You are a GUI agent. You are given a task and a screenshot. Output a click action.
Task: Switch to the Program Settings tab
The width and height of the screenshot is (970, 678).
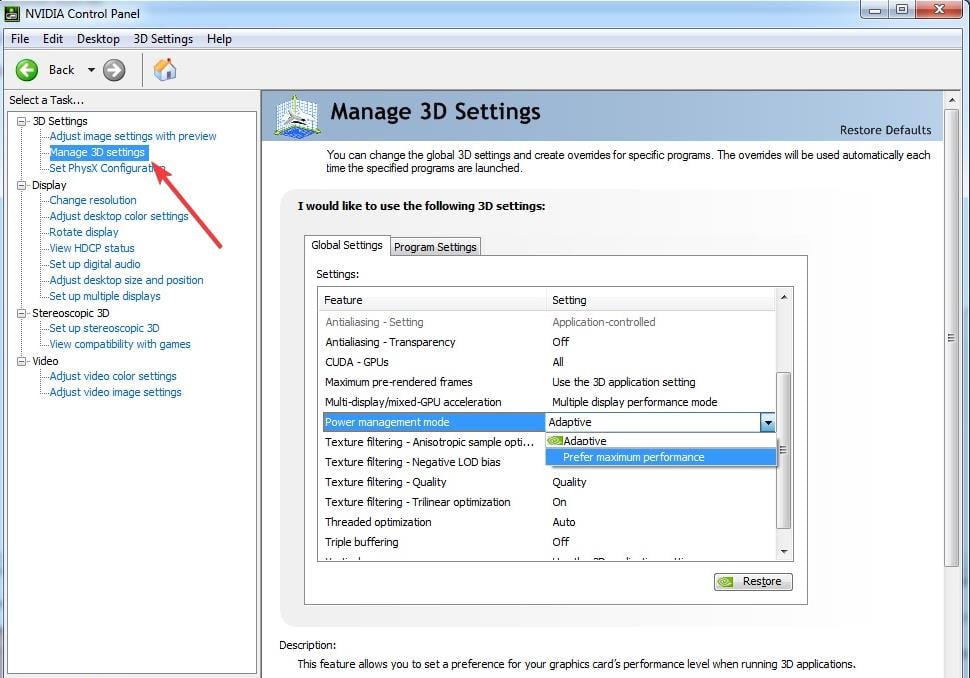click(435, 247)
